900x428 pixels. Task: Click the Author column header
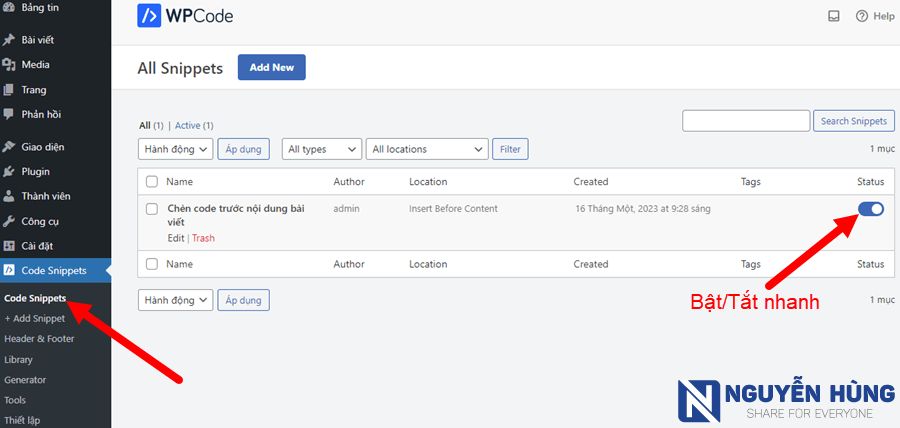point(349,182)
